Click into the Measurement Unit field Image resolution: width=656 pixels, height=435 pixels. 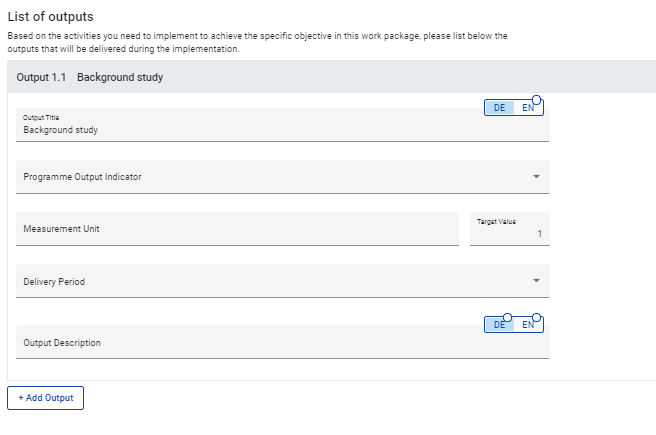237,229
